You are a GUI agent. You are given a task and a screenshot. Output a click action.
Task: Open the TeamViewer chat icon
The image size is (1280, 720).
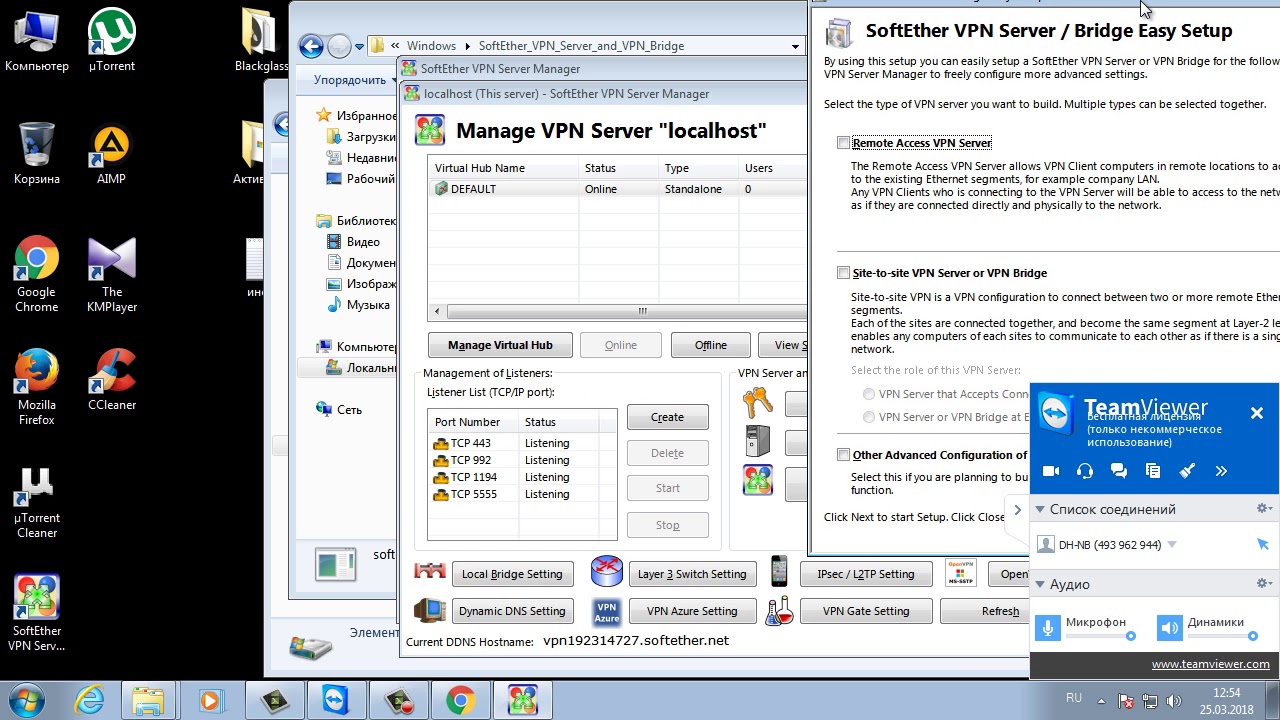point(1119,471)
